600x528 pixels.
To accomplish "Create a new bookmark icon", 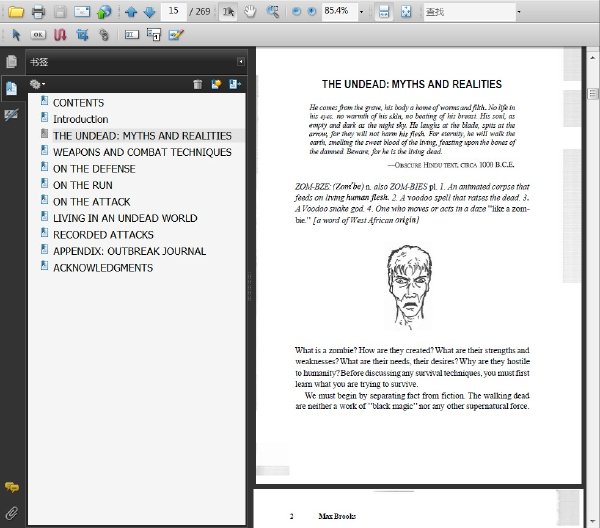I will pyautogui.click(x=217, y=84).
